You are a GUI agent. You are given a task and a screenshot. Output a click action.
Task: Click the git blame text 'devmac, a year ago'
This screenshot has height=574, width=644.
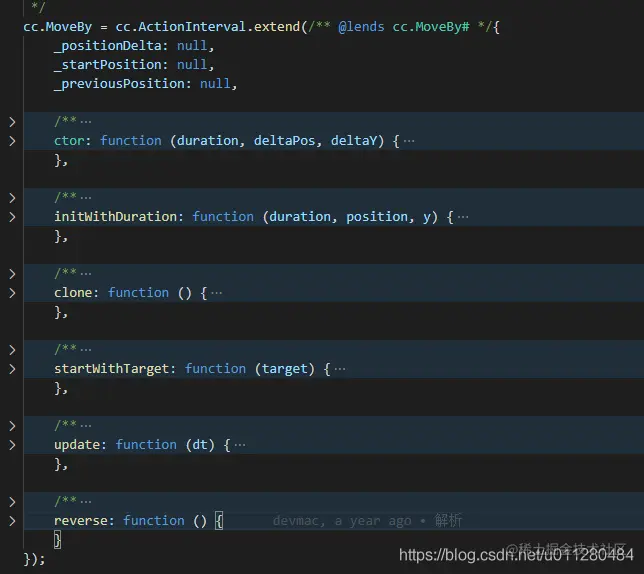click(x=342, y=521)
